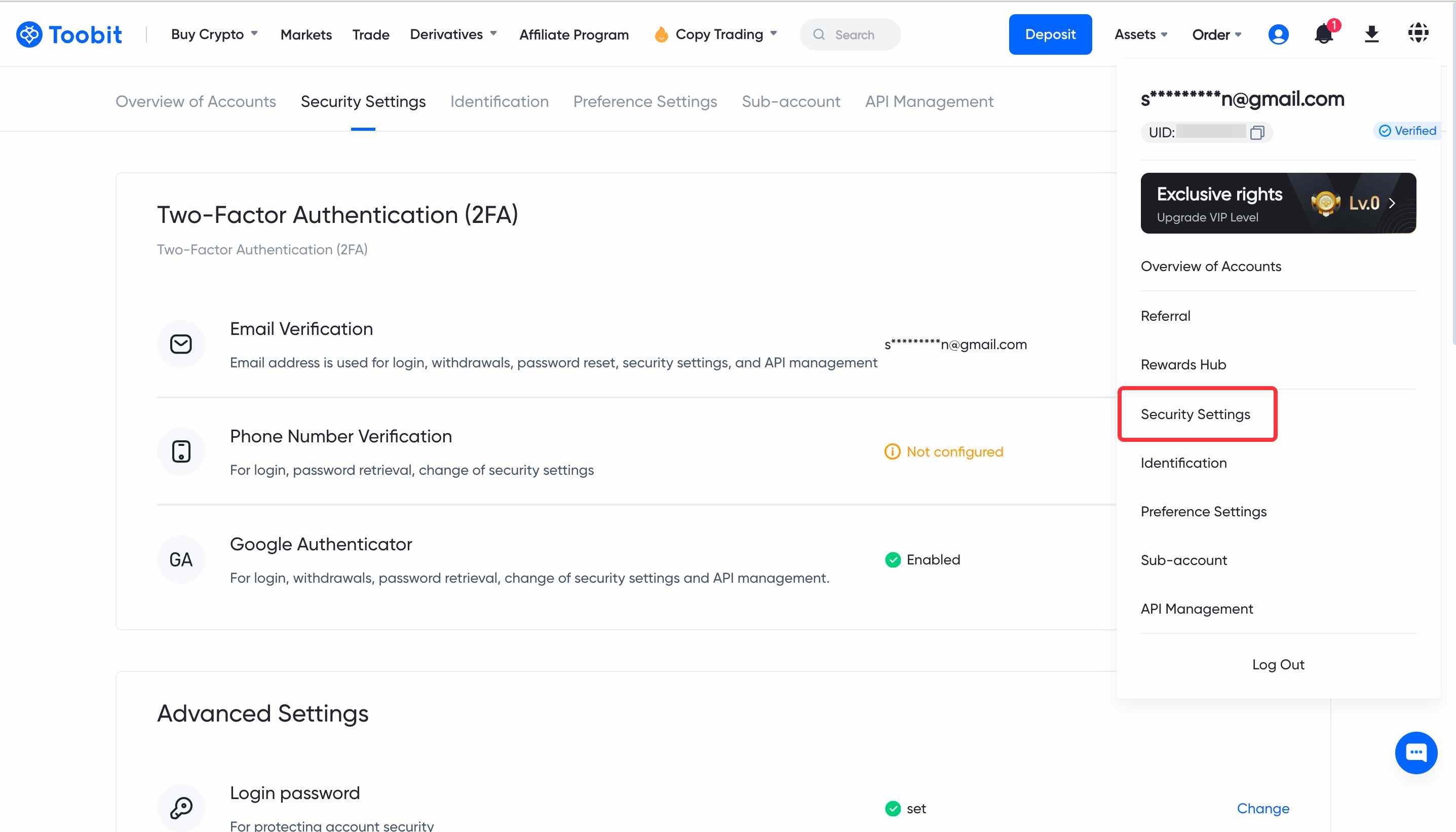The image size is (1456, 832).
Task: Open the live chat bubble
Action: 1415,752
